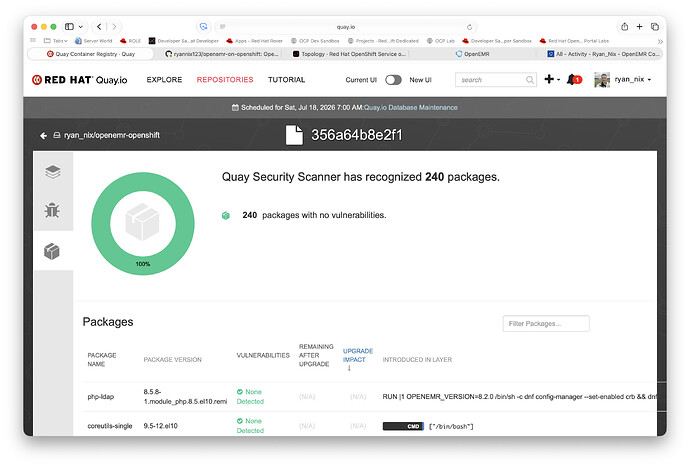Go to the EXPLORE navigation item
690x467 pixels.
(x=164, y=80)
